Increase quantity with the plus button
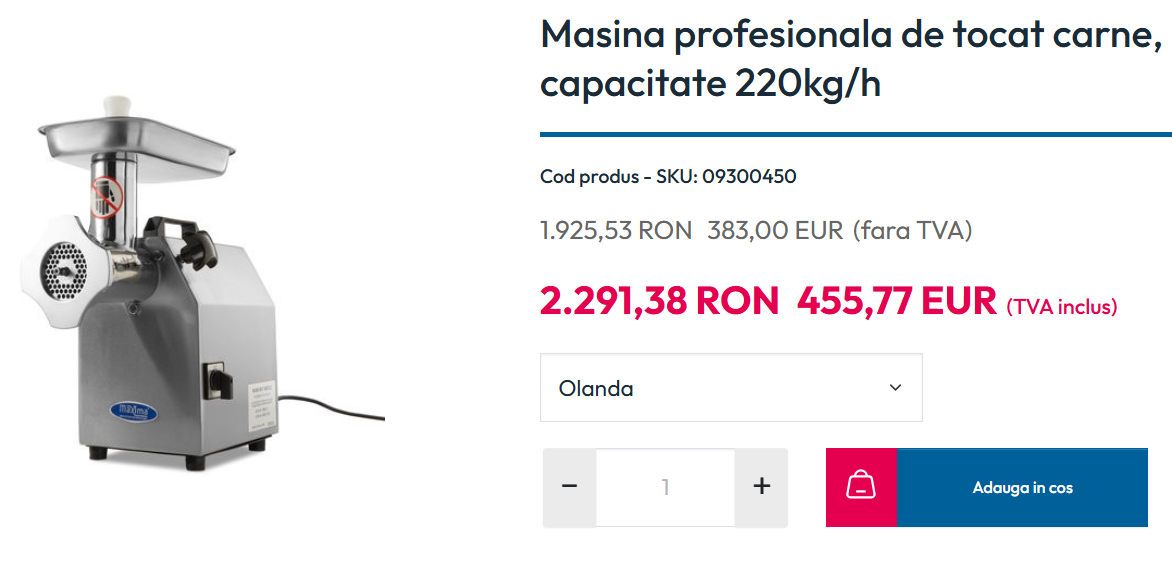 tap(761, 488)
